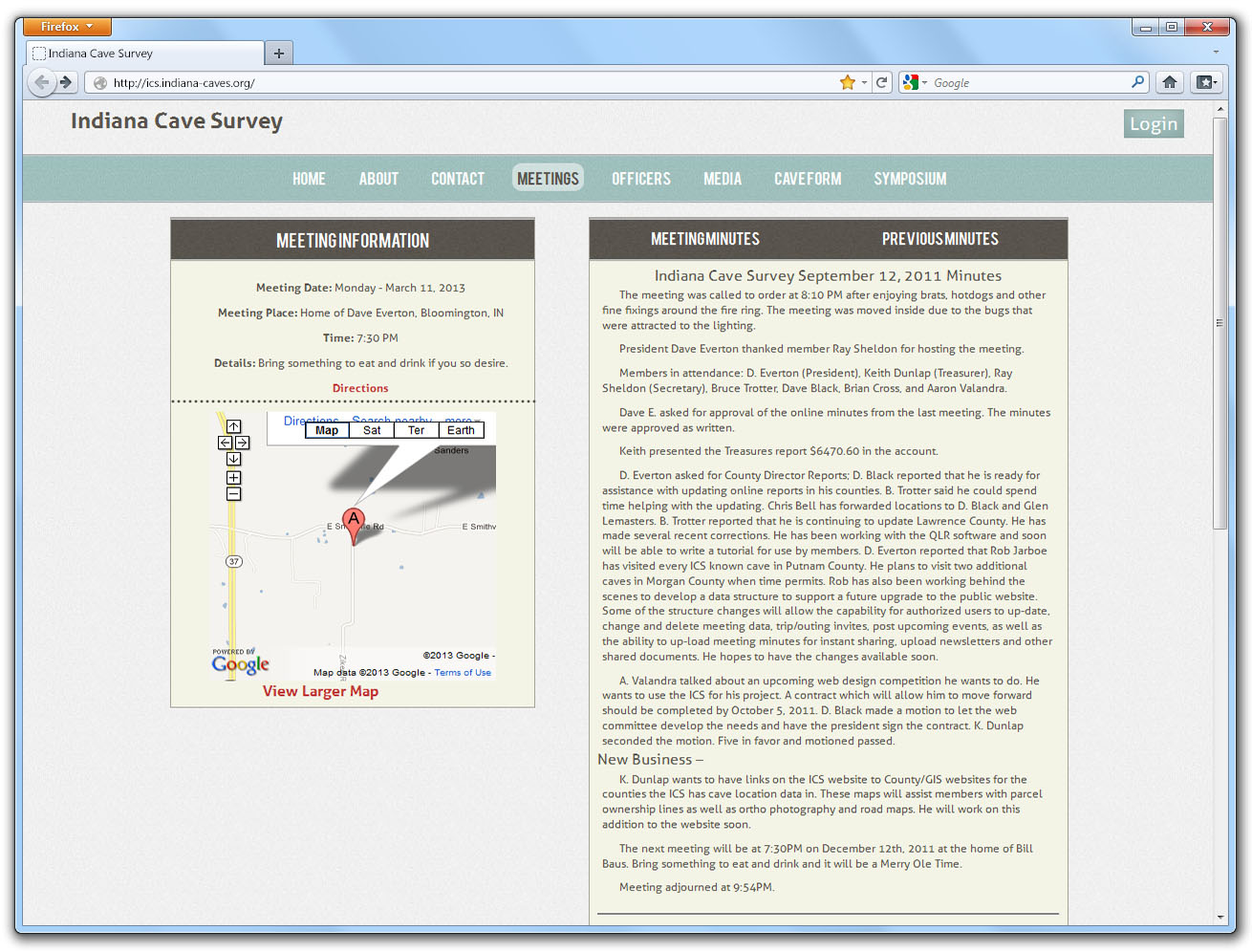
Task: Pan the map right arrow
Action: tap(242, 443)
